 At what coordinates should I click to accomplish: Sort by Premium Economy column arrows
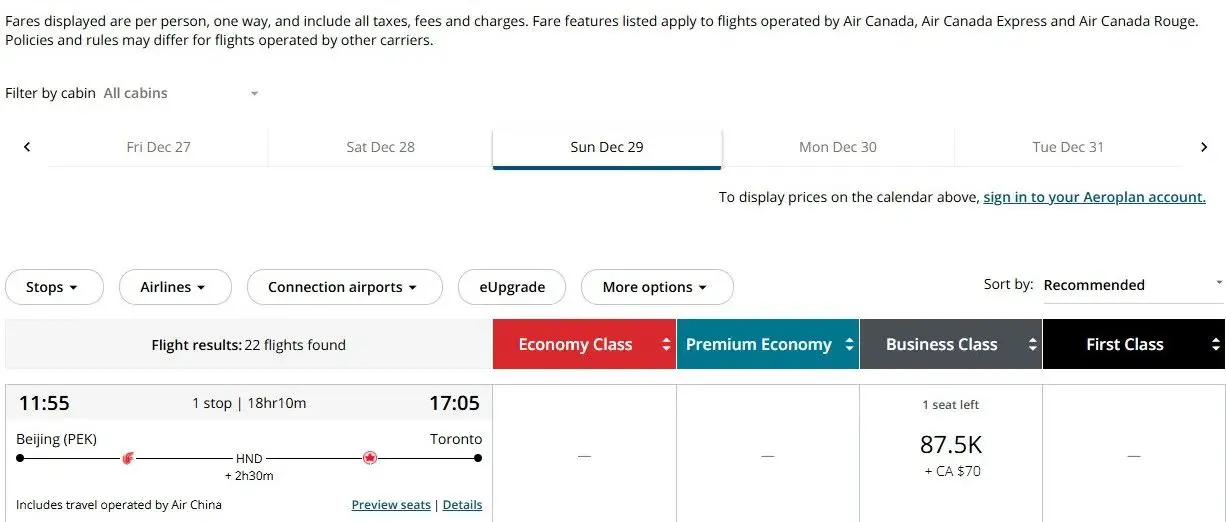[x=849, y=345]
